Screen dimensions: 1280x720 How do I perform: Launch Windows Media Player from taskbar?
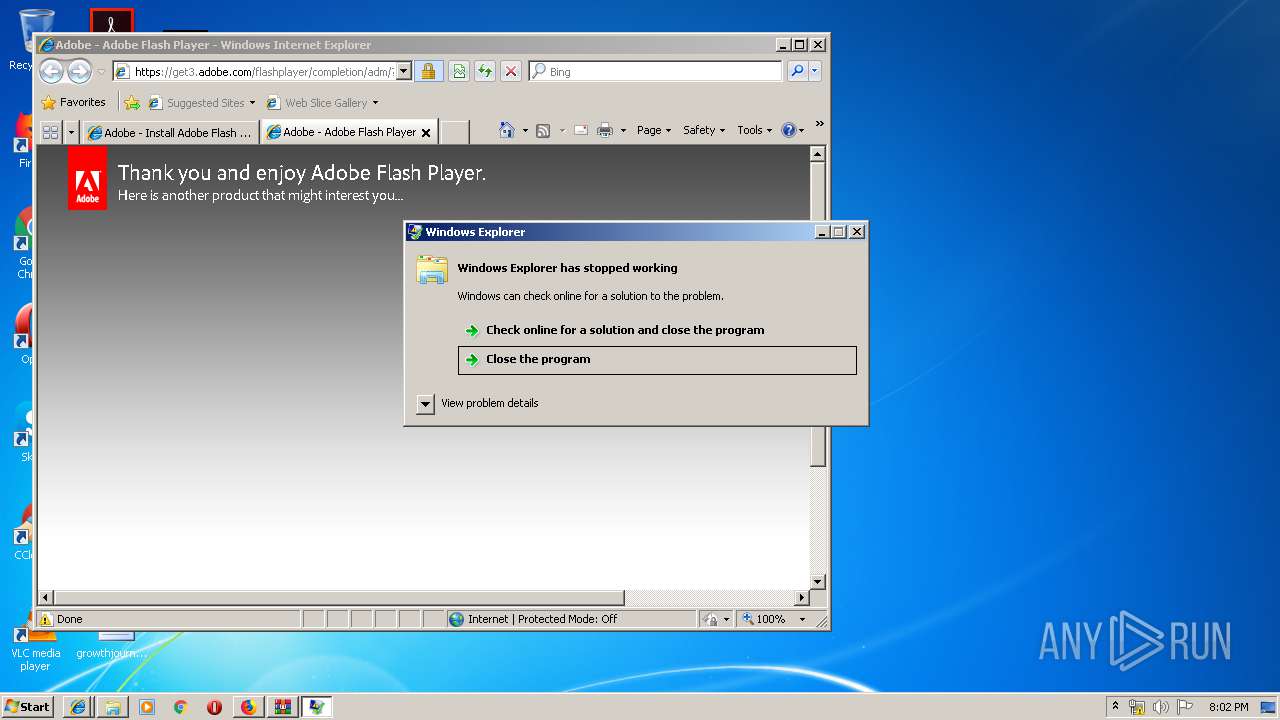(x=147, y=707)
